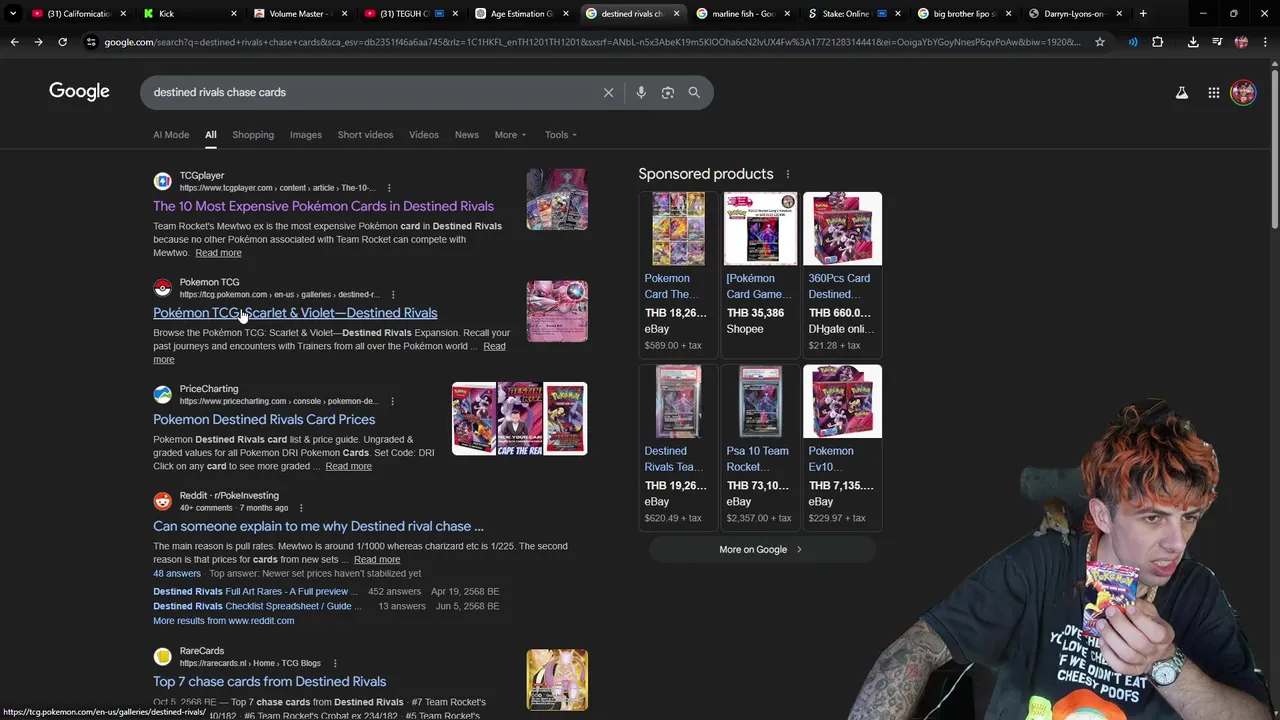
Task: Select the Shopping search tab
Action: coord(253,135)
